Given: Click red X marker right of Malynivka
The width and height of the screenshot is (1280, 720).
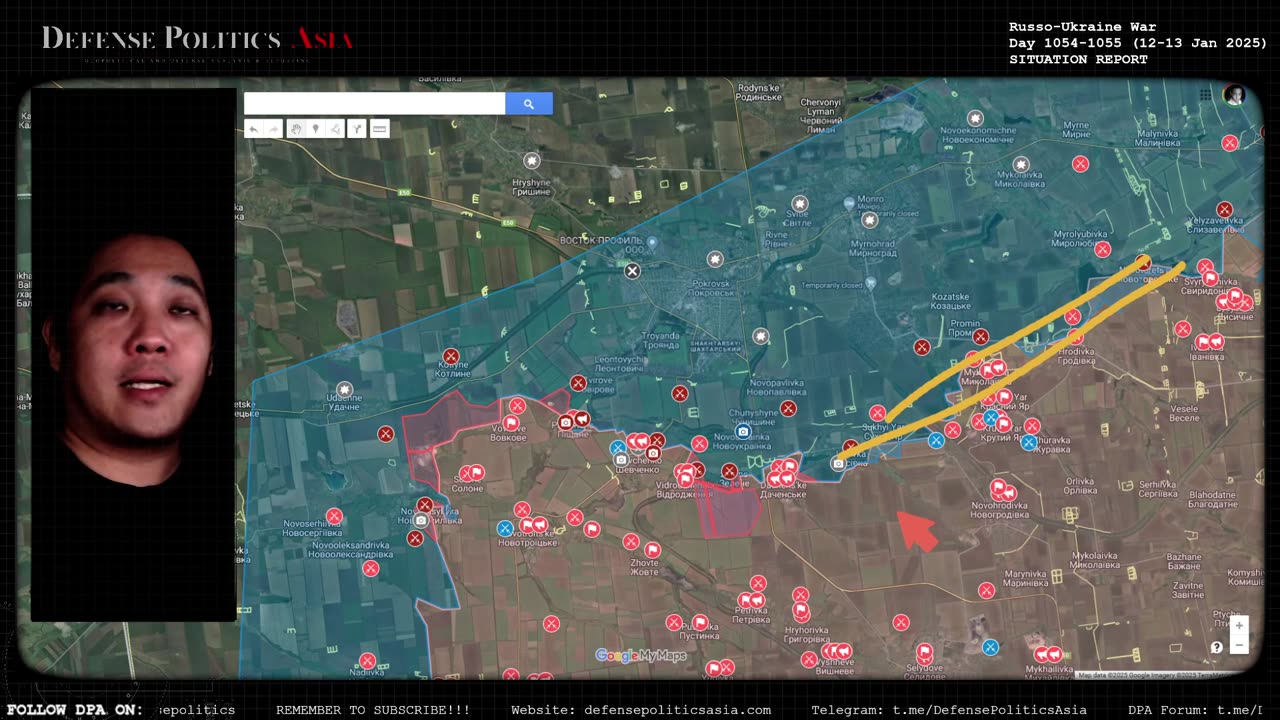Looking at the screenshot, I should 1230,143.
